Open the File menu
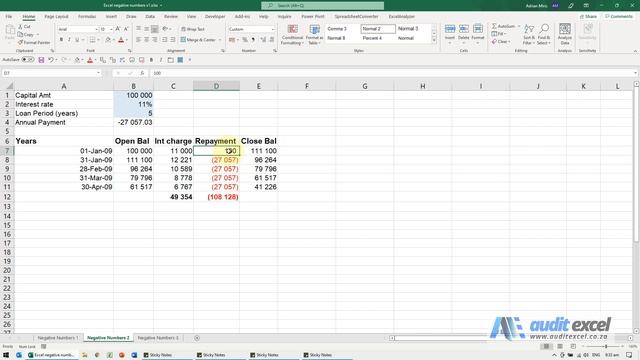The height and width of the screenshot is (360, 640). [9, 17]
